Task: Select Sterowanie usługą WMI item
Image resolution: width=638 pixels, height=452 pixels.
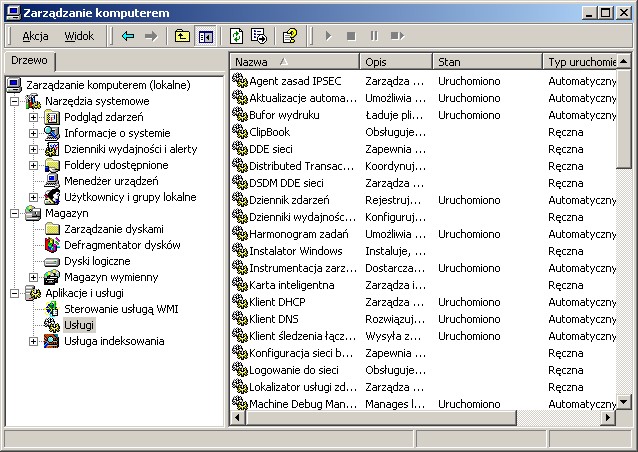Action: pyautogui.click(x=121, y=309)
